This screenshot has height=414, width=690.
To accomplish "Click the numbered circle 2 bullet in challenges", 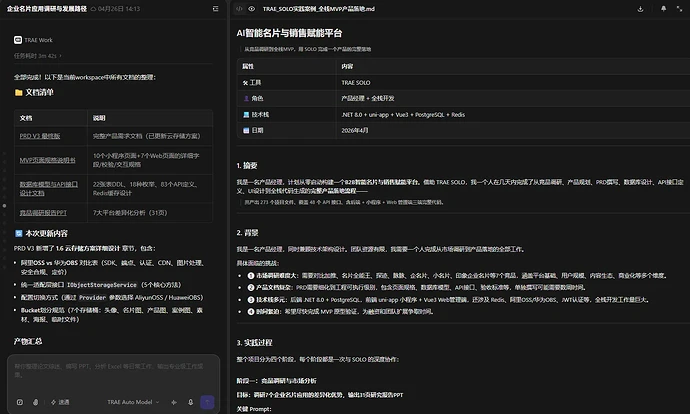I will pyautogui.click(x=251, y=287).
